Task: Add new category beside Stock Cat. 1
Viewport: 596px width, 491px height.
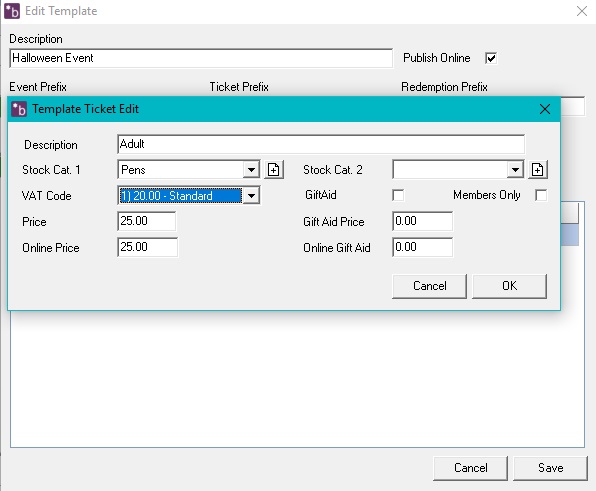Action: (x=274, y=170)
